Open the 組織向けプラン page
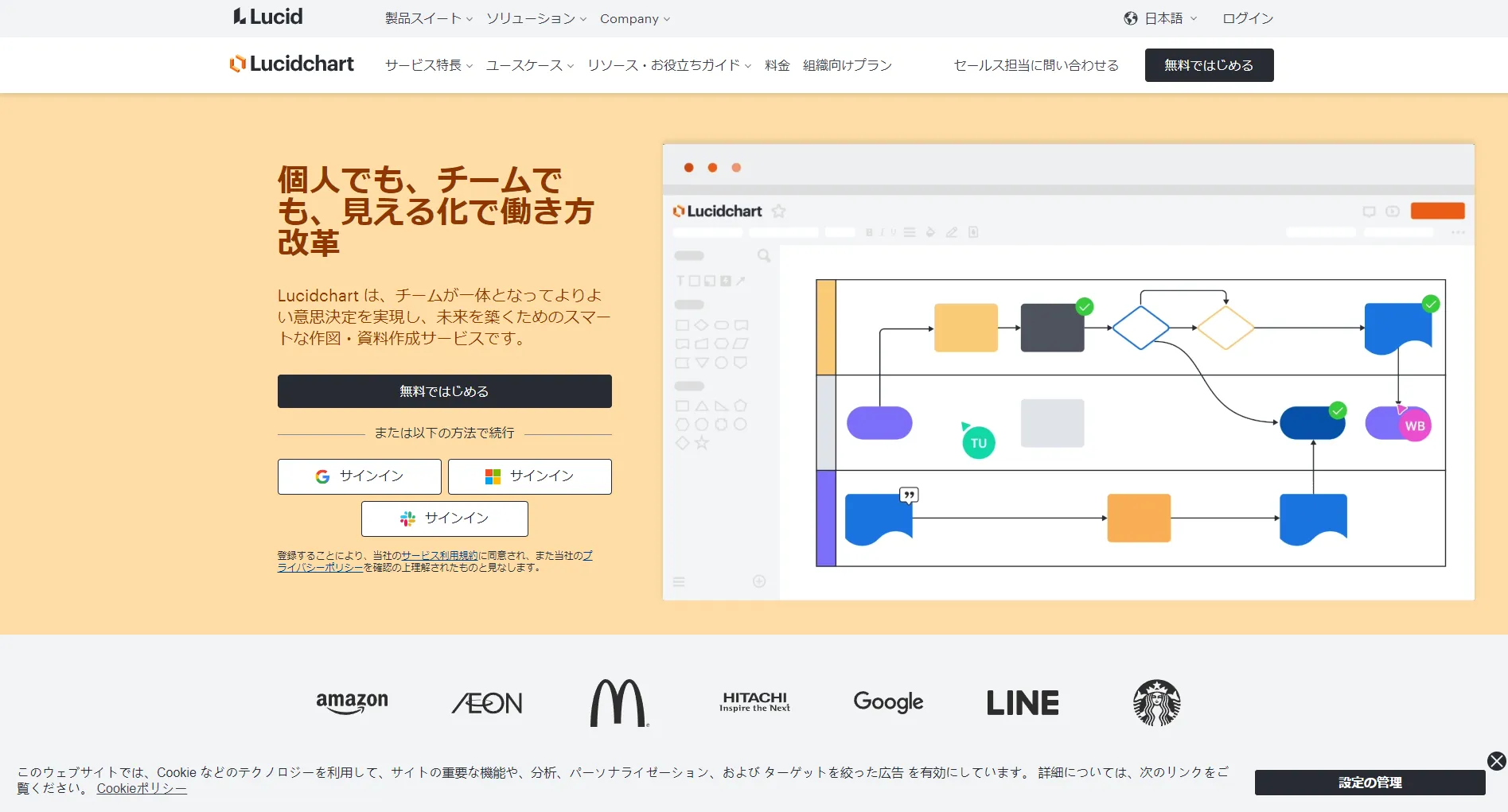This screenshot has width=1508, height=812. pos(847,65)
